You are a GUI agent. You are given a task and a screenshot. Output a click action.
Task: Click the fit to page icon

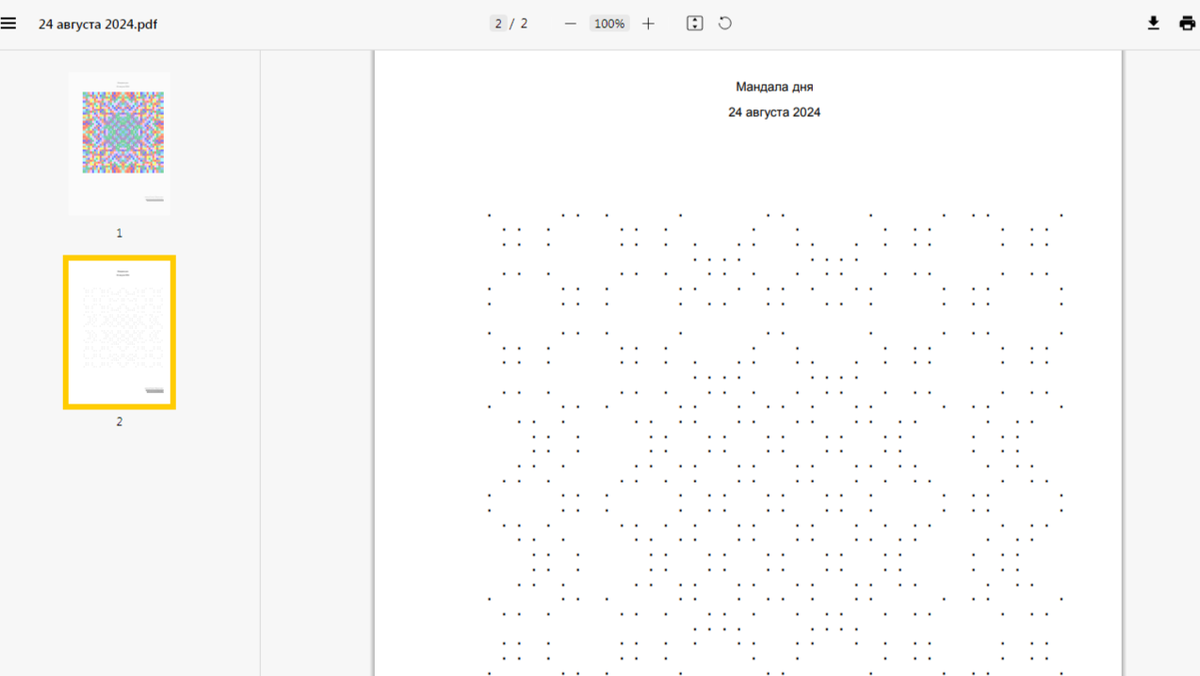[x=695, y=24]
